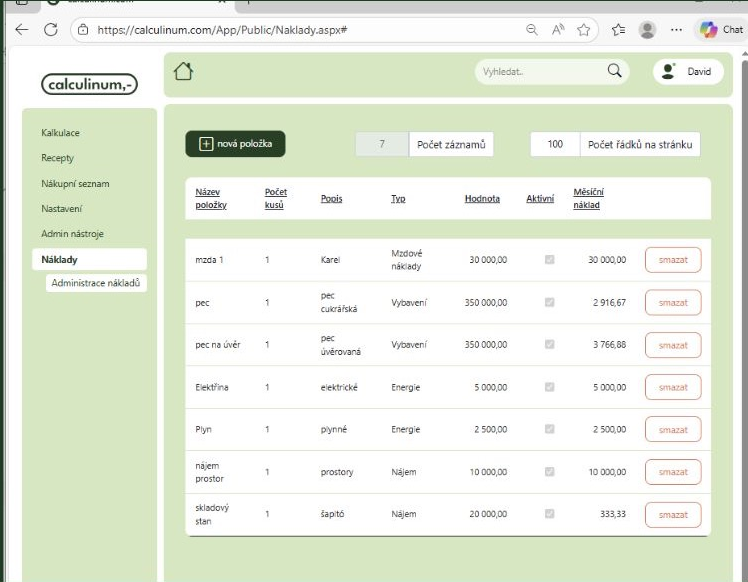Go to the home page via house icon
The width and height of the screenshot is (748, 582).
coord(183,72)
